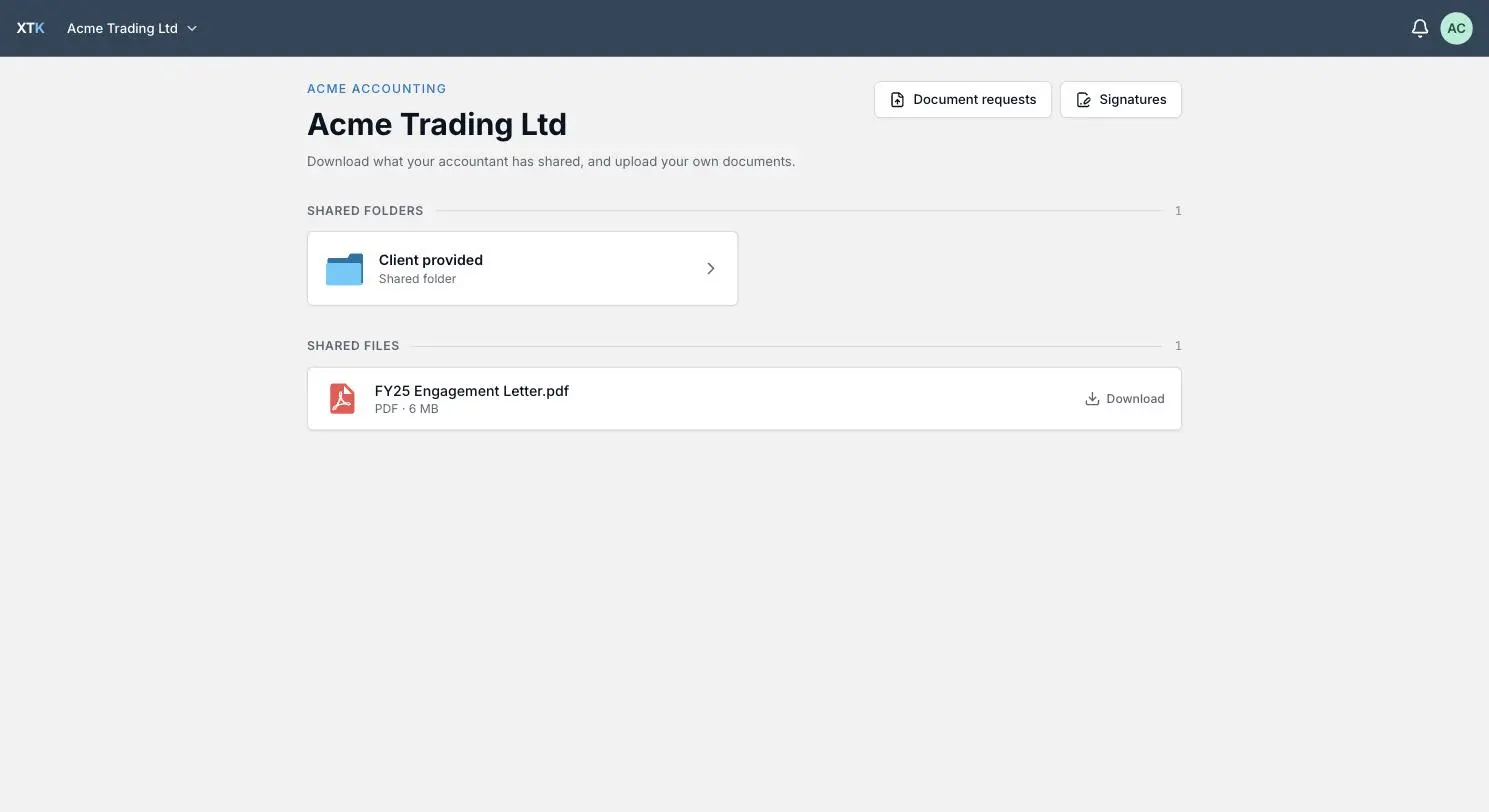Expand Client provided folder chevron
The height and width of the screenshot is (812, 1489).
point(711,268)
